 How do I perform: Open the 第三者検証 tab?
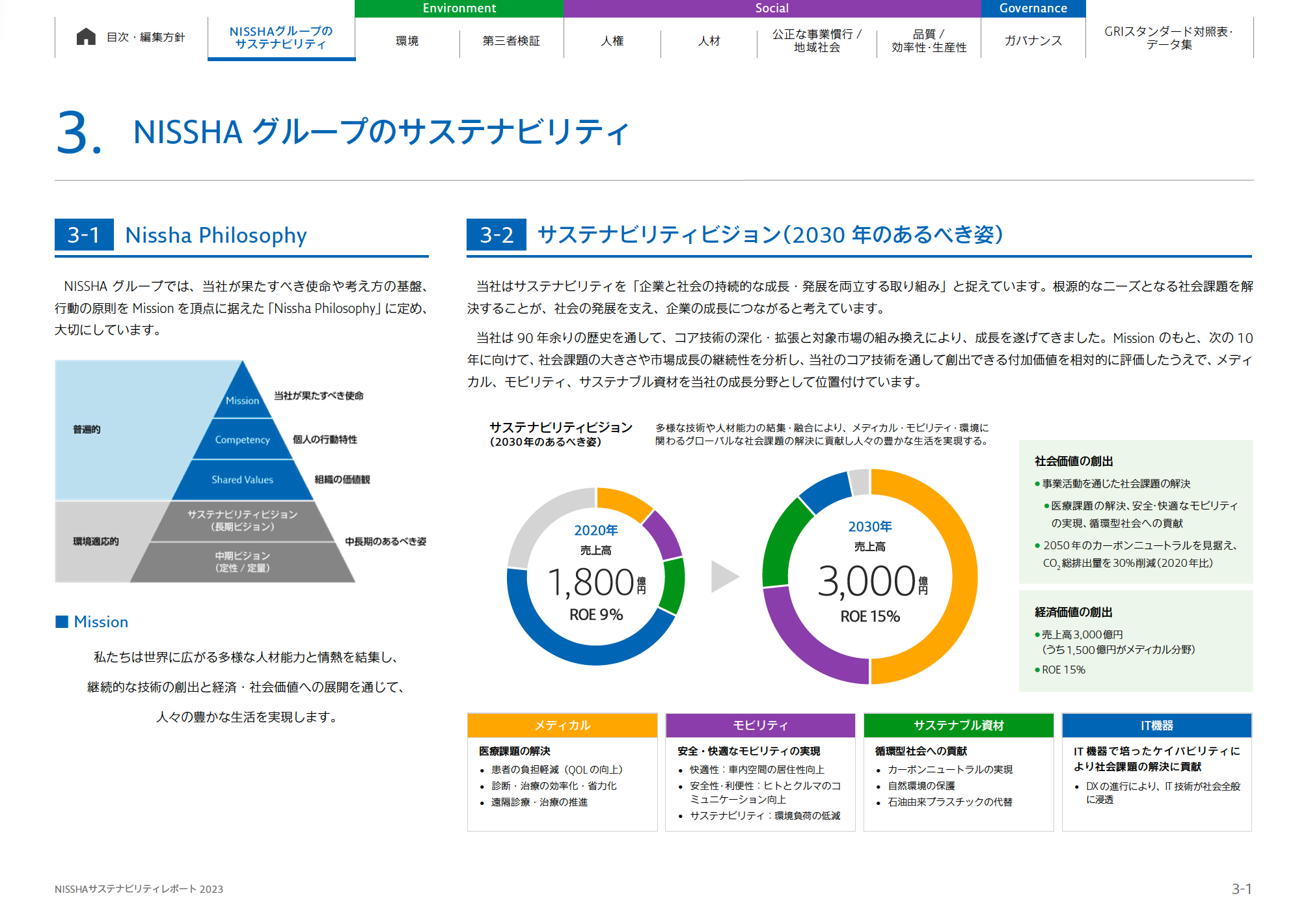pyautogui.click(x=511, y=40)
